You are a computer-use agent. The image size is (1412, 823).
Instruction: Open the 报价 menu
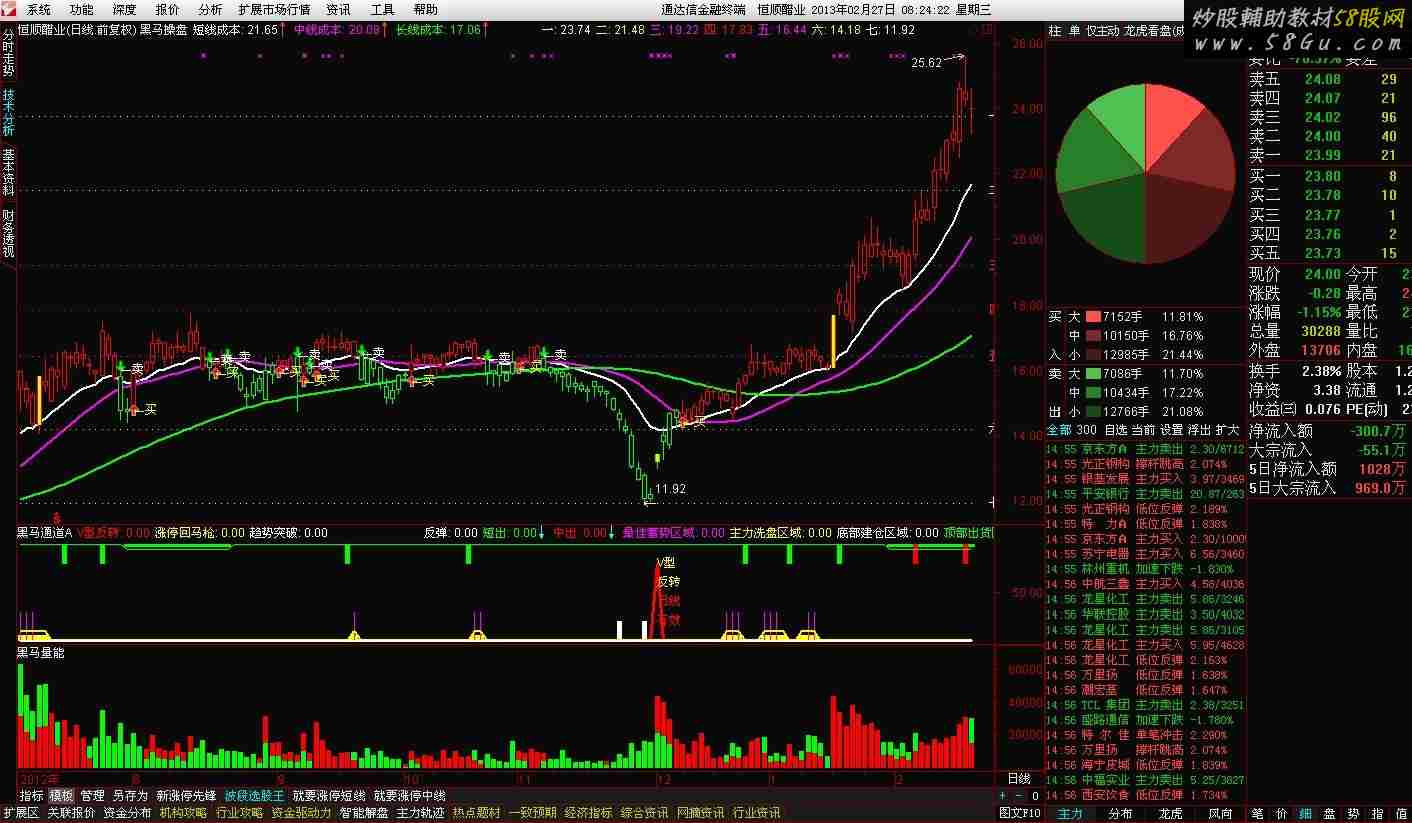(x=167, y=9)
